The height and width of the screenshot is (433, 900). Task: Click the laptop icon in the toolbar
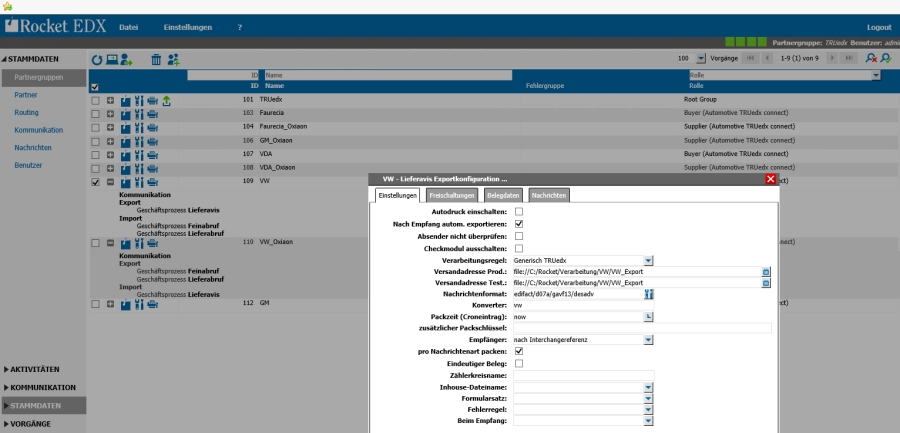(x=111, y=59)
